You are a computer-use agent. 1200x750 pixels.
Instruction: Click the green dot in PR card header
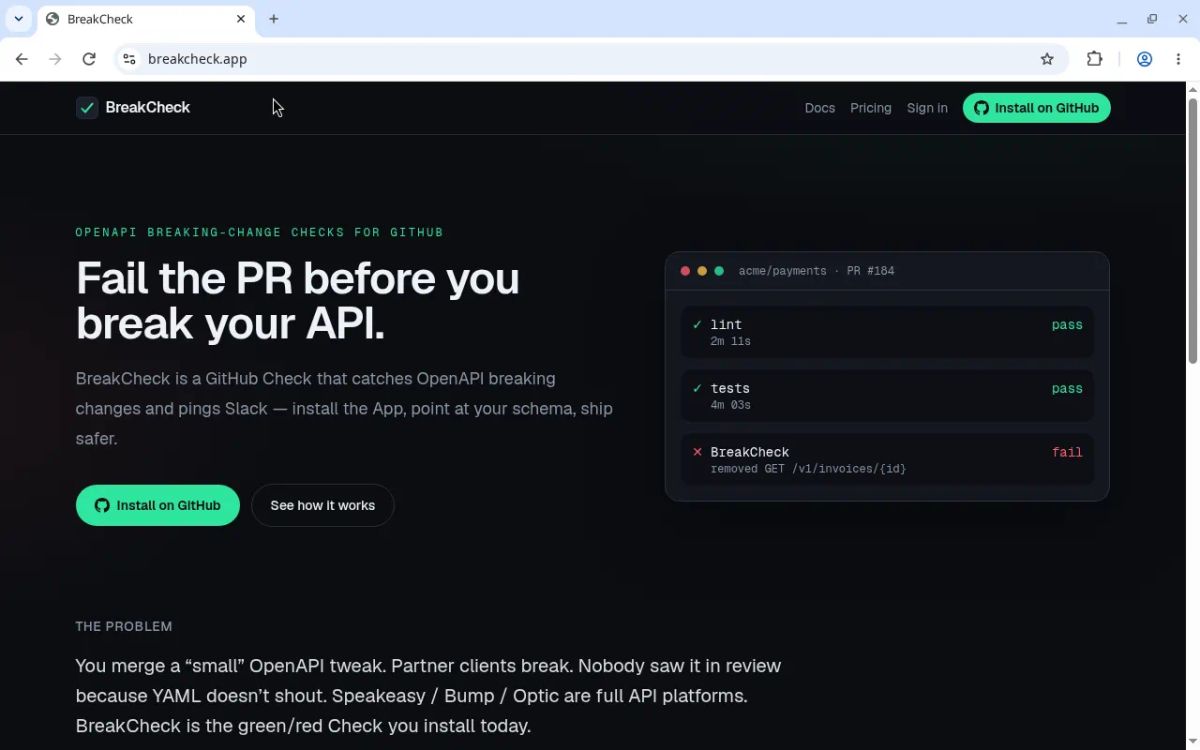719,271
